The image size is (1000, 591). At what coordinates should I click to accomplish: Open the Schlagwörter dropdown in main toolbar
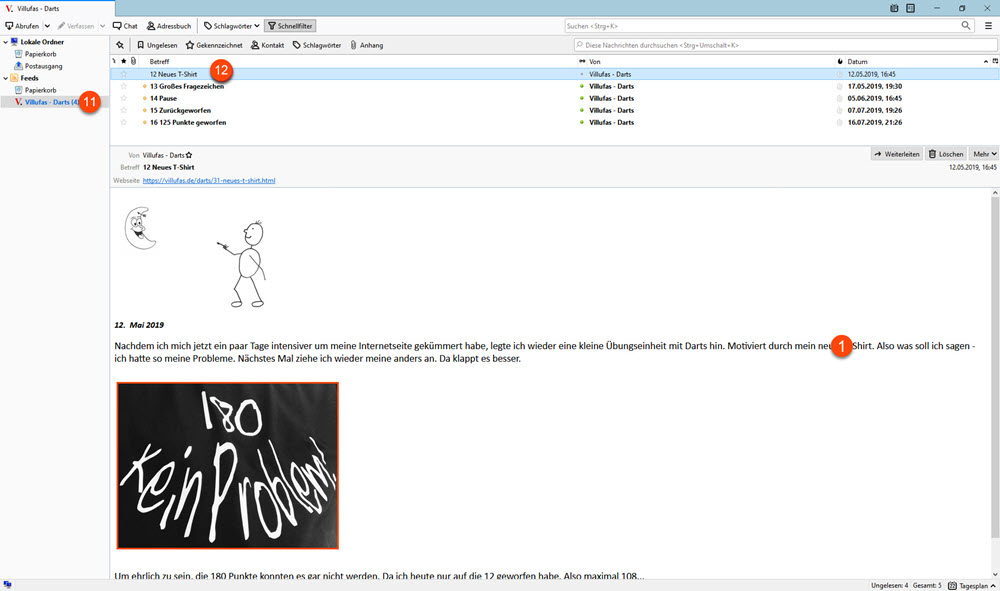[x=231, y=25]
